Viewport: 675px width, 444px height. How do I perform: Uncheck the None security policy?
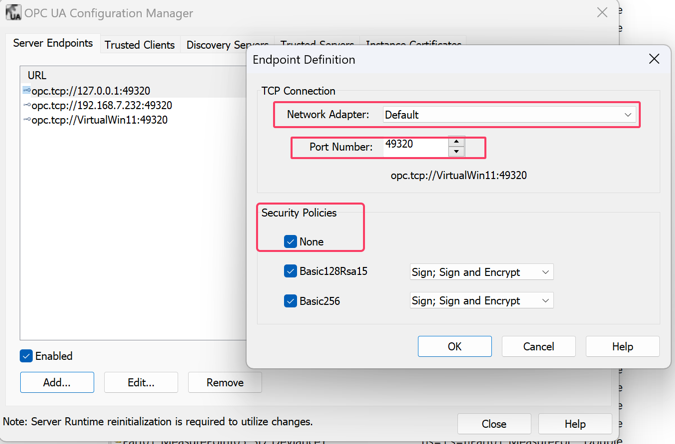pyautogui.click(x=290, y=241)
